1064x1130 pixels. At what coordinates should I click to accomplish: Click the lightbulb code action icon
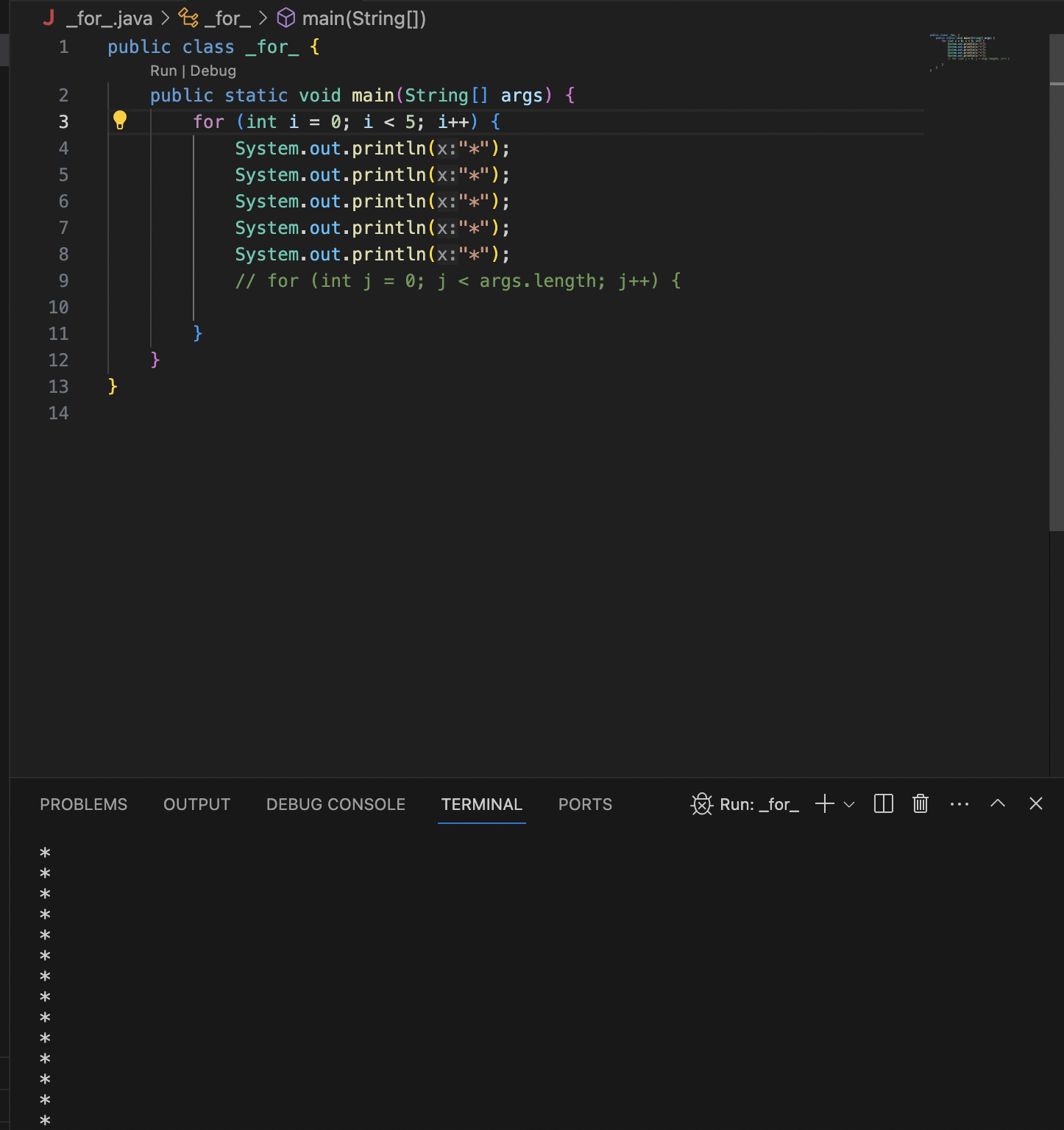pos(120,121)
